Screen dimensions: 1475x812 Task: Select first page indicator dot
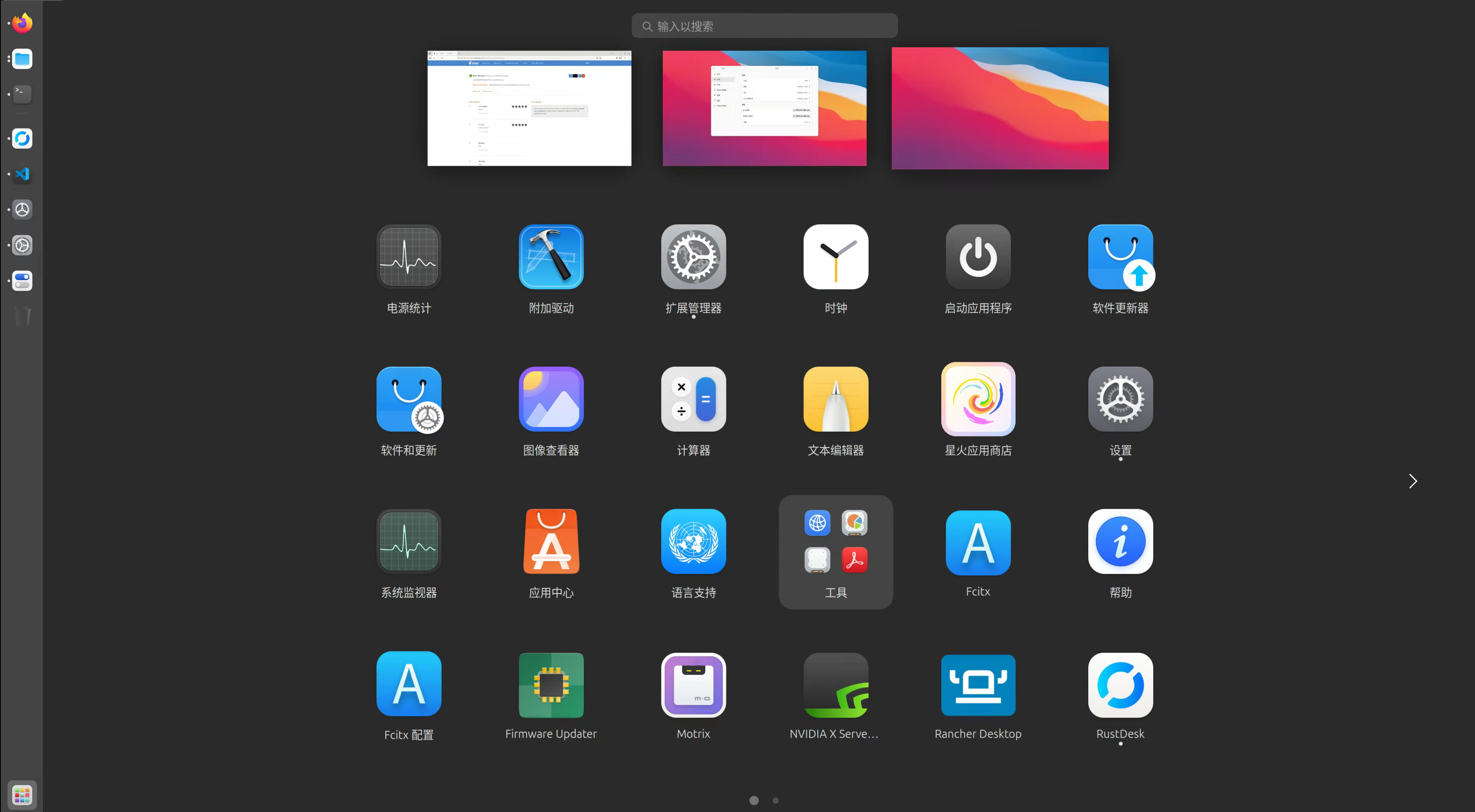click(x=753, y=800)
